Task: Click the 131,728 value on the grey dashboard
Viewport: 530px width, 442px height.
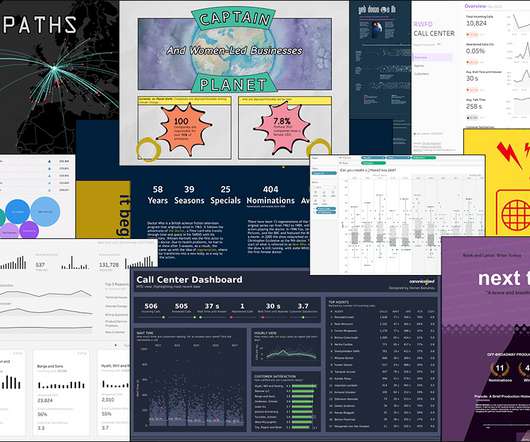Action: [109, 265]
